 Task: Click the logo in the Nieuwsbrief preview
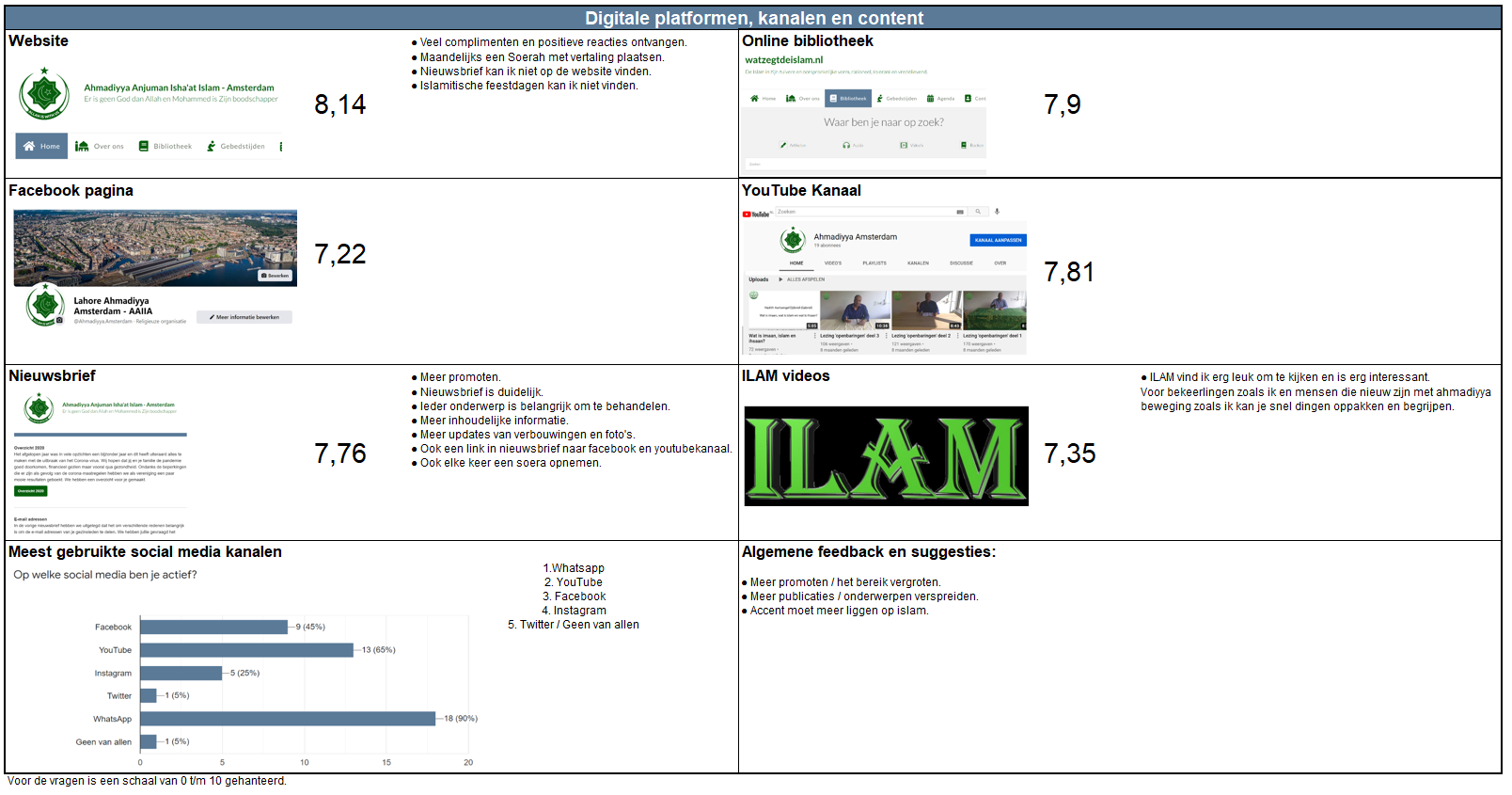pyautogui.click(x=39, y=408)
